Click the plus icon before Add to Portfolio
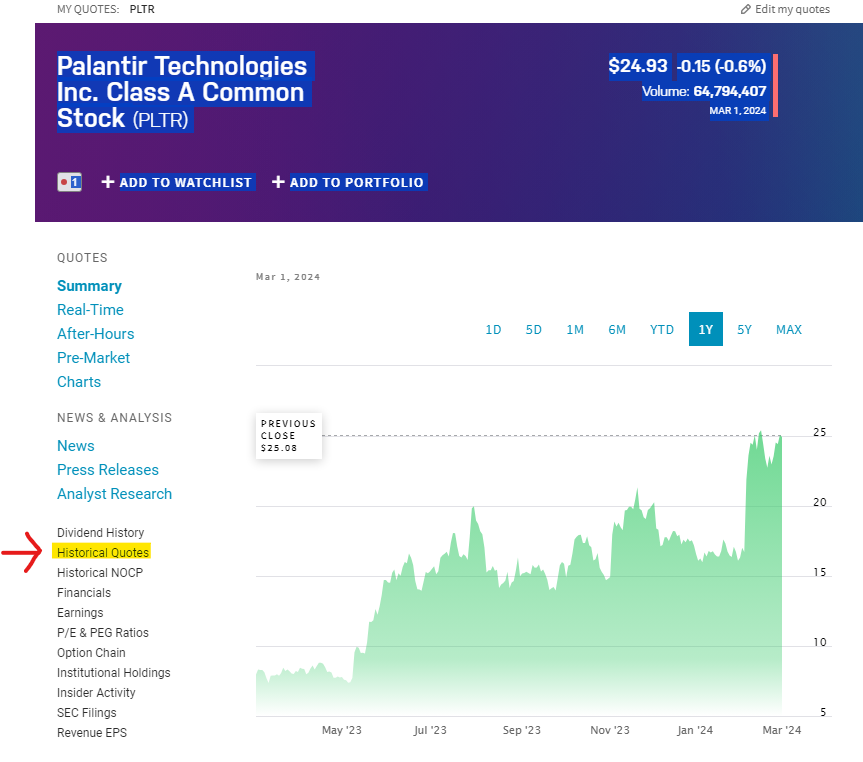Viewport: 863px width, 762px height. tap(278, 182)
